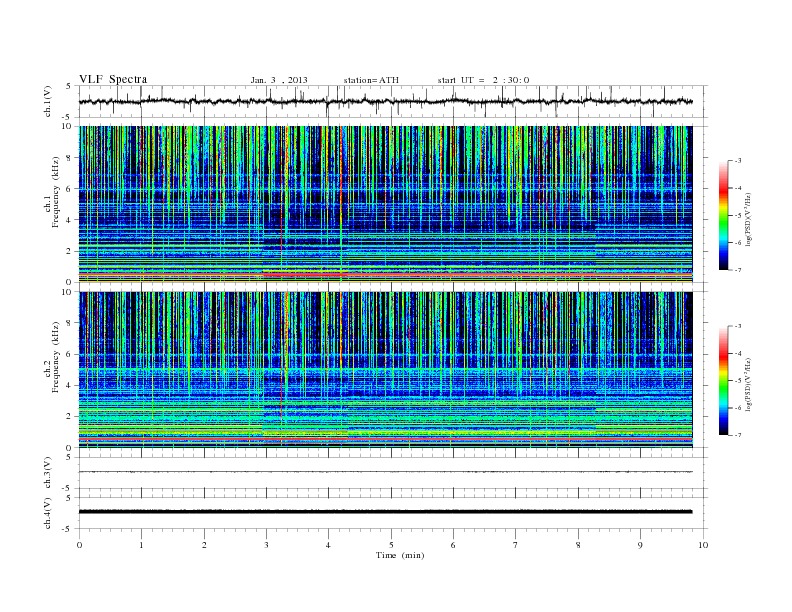Click the "4" minute tick label on time axis
This screenshot has width=792, height=612.
coord(328,545)
